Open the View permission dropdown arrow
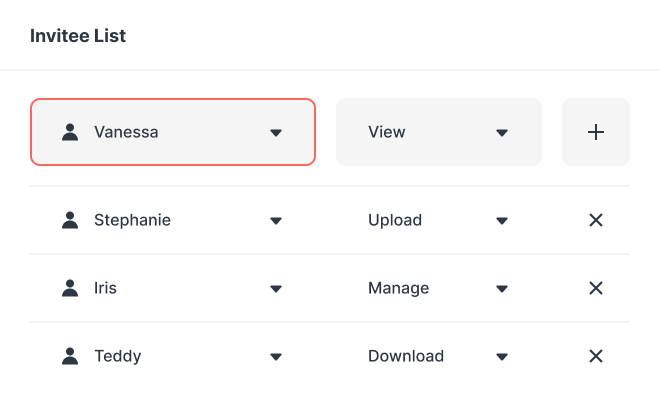660x412 pixels. 502,132
